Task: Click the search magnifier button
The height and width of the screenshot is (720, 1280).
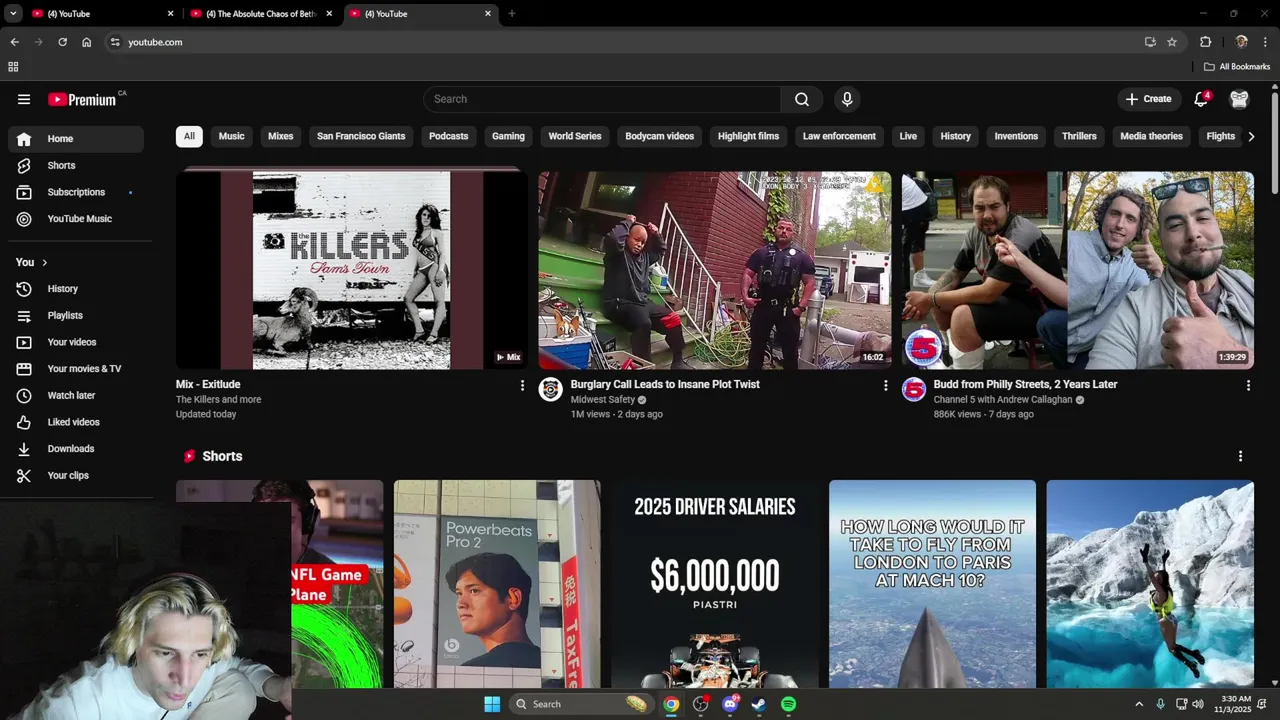Action: 802,99
